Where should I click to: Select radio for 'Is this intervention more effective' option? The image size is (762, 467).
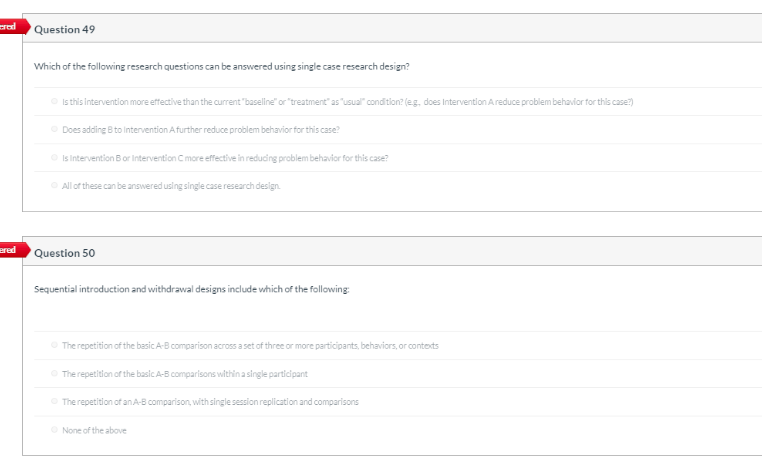[x=54, y=102]
